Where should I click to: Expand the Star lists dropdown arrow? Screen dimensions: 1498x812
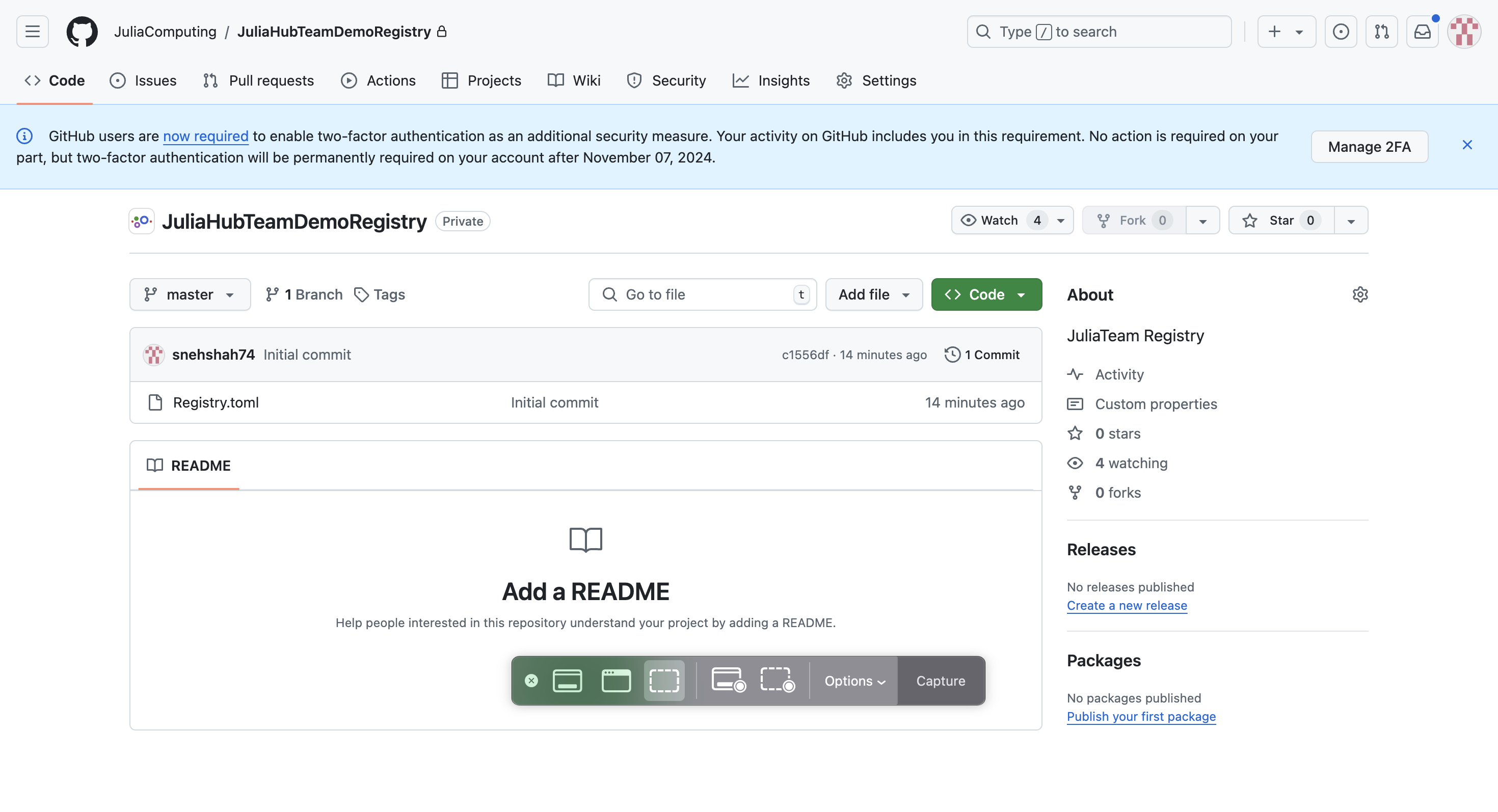click(1351, 220)
